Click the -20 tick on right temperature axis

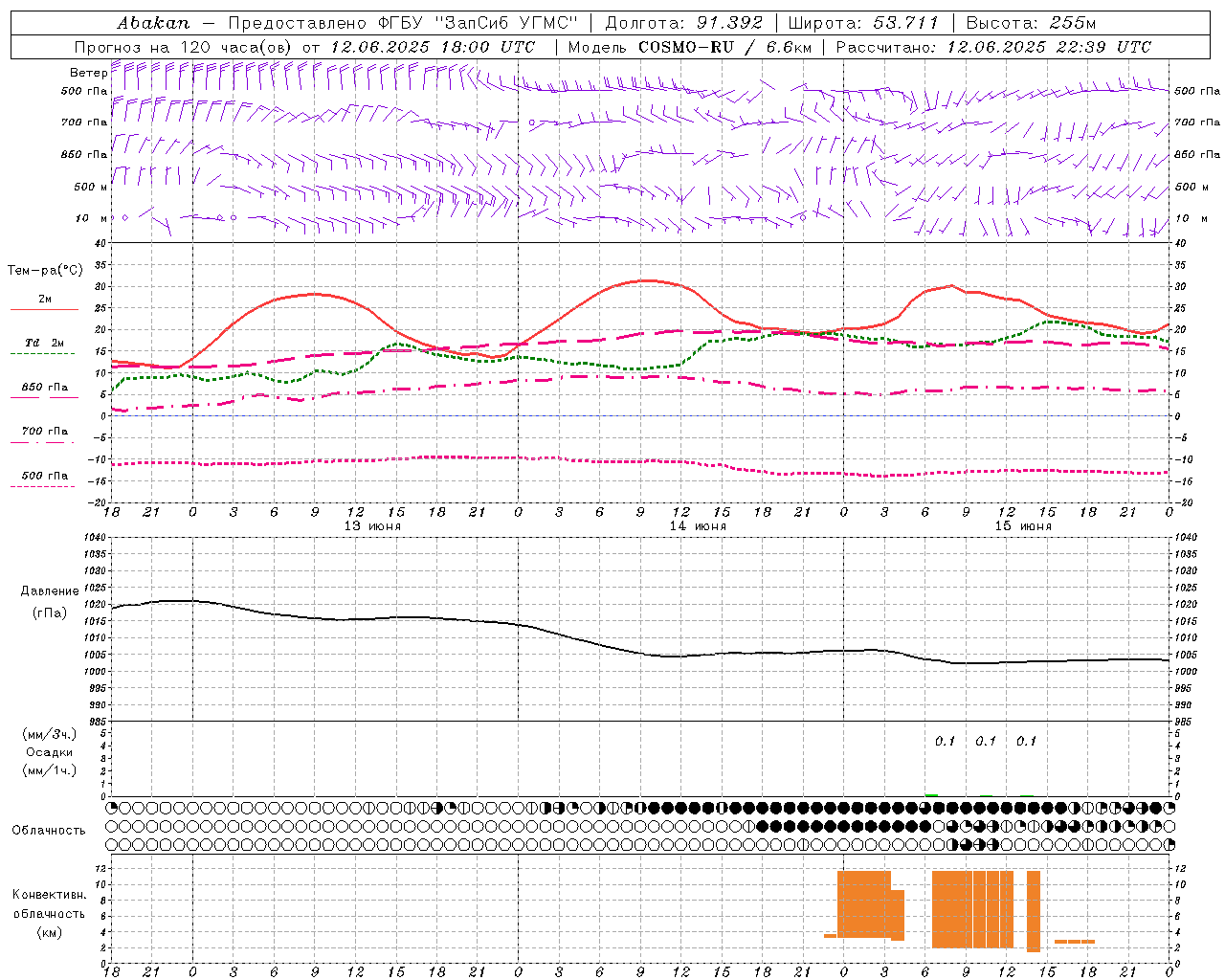tap(1183, 502)
